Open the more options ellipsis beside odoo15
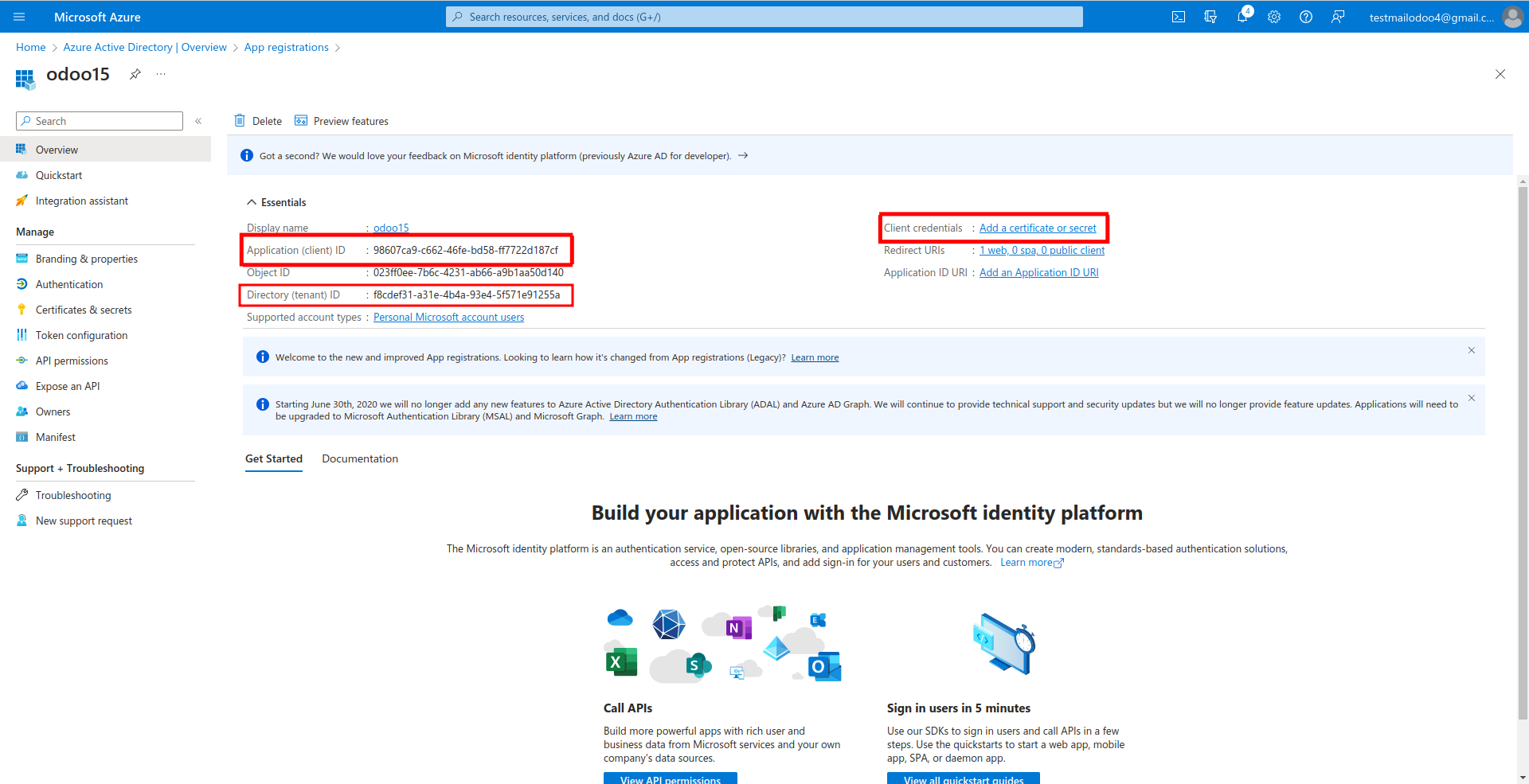This screenshot has width=1529, height=784. [161, 74]
